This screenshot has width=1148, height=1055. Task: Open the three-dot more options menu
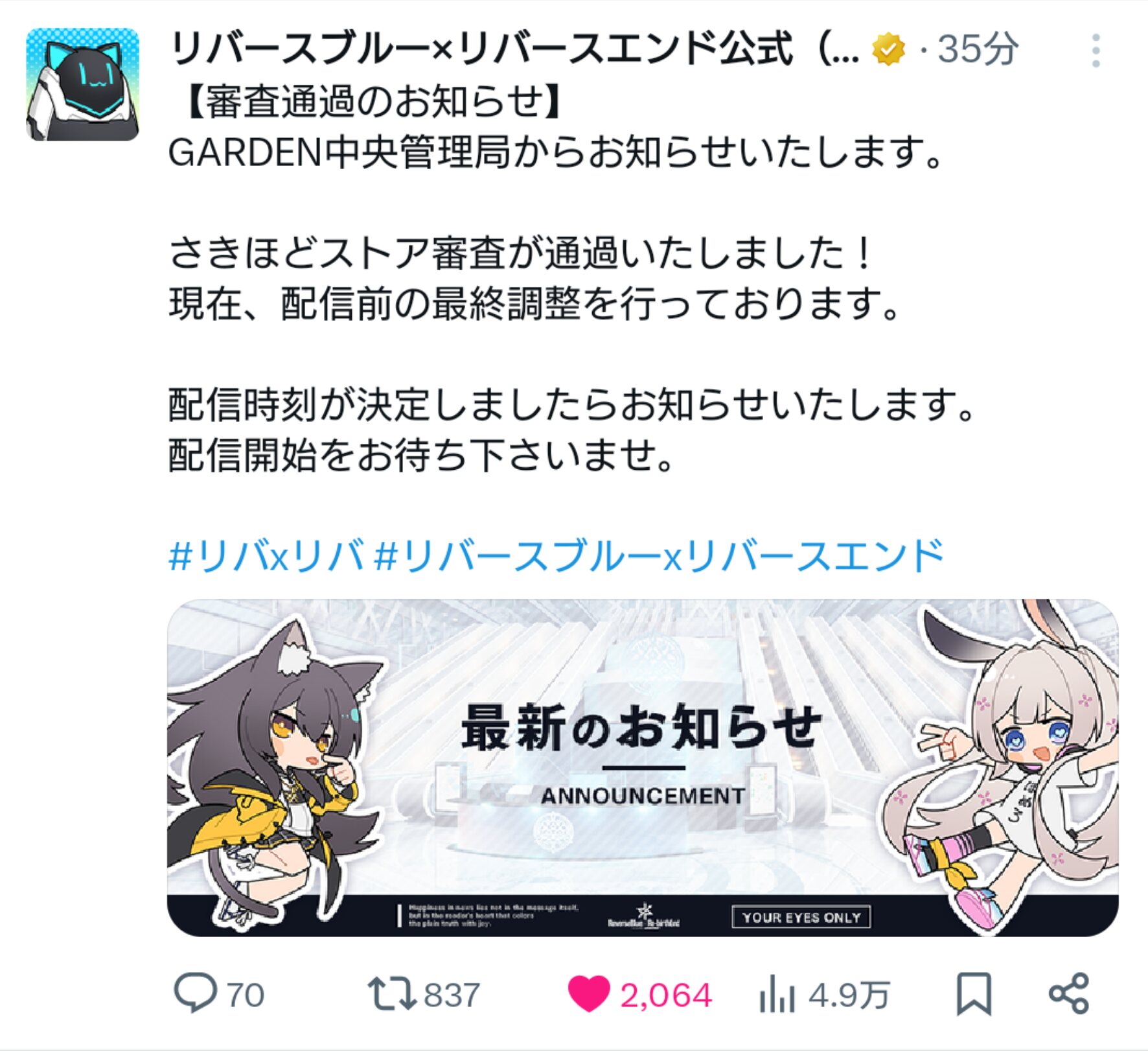1096,51
